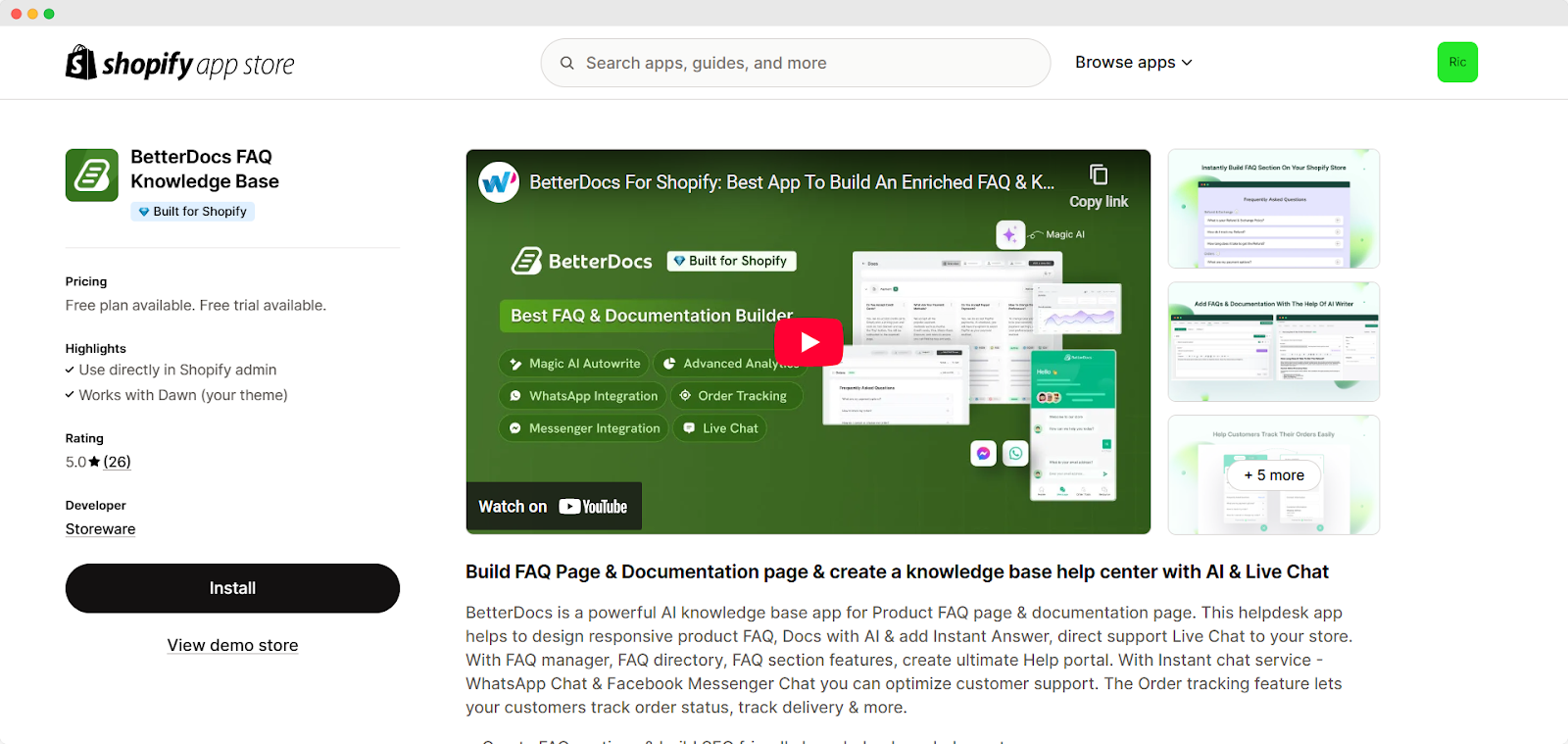Click the Messenger Integration chip in video
The width and height of the screenshot is (1568, 744).
(x=582, y=428)
